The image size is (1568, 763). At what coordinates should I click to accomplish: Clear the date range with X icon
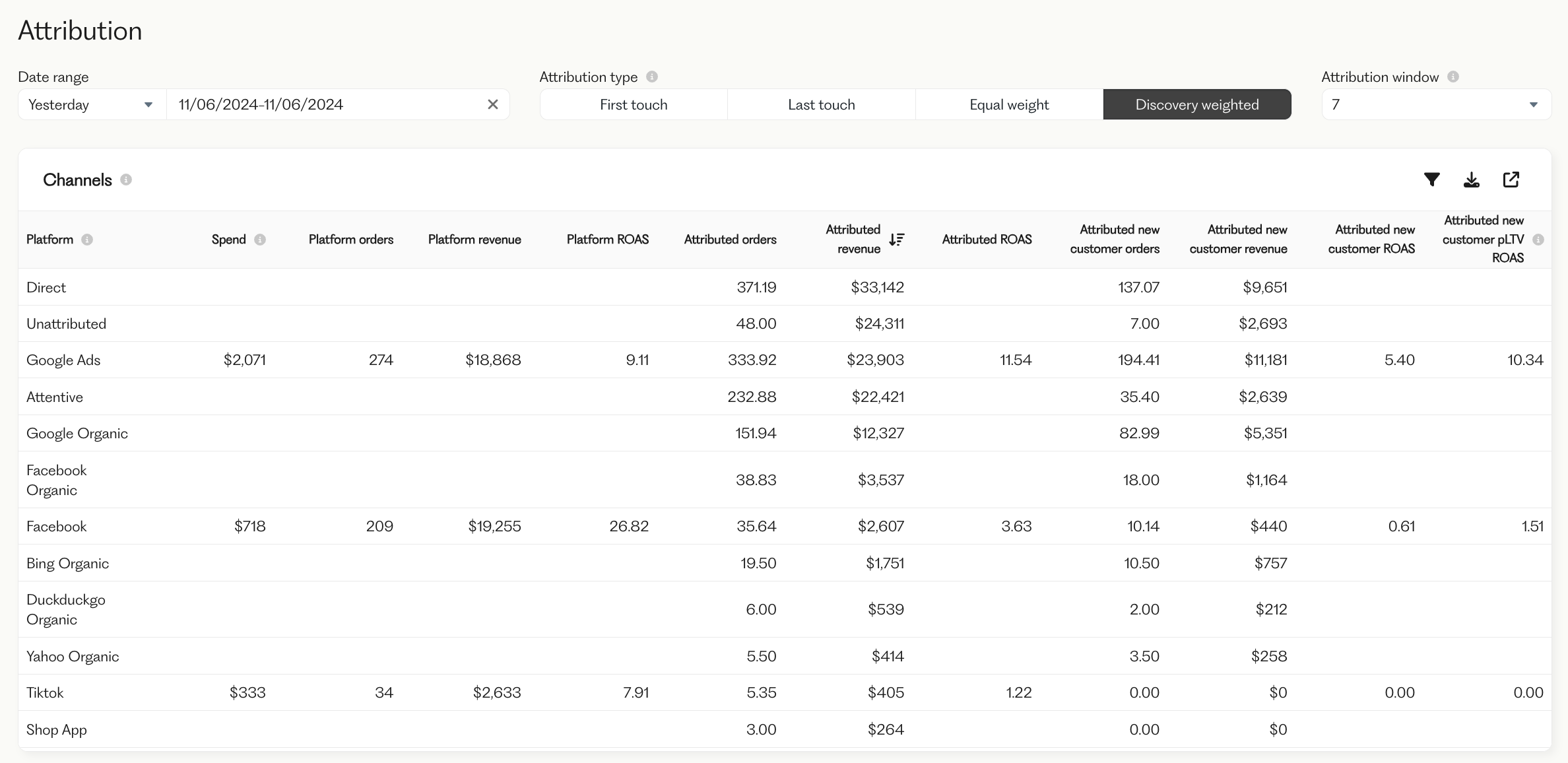click(492, 104)
